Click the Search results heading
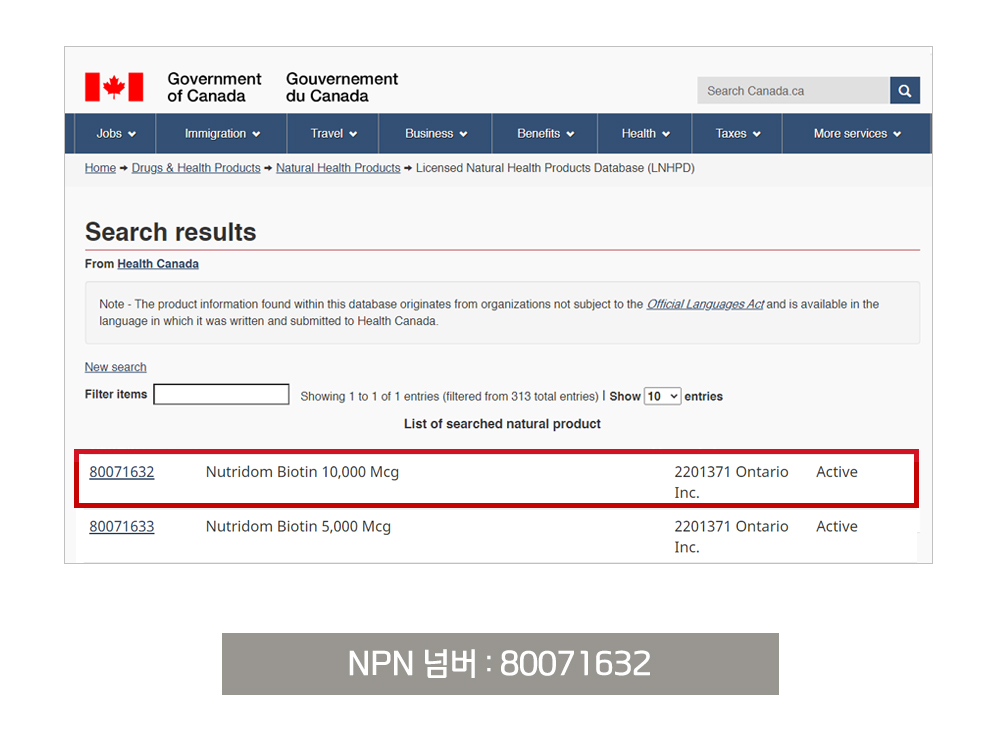This screenshot has width=1000, height=744. pyautogui.click(x=170, y=232)
